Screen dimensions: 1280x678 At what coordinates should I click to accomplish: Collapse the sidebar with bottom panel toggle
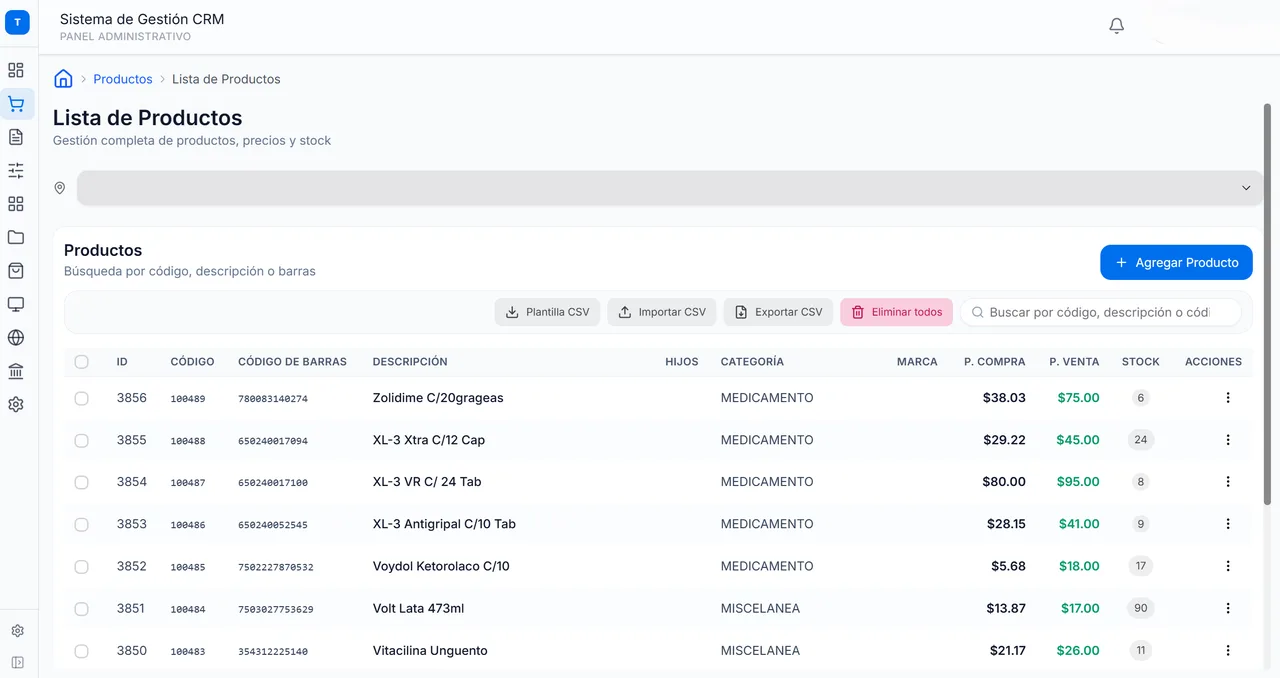click(x=17, y=662)
